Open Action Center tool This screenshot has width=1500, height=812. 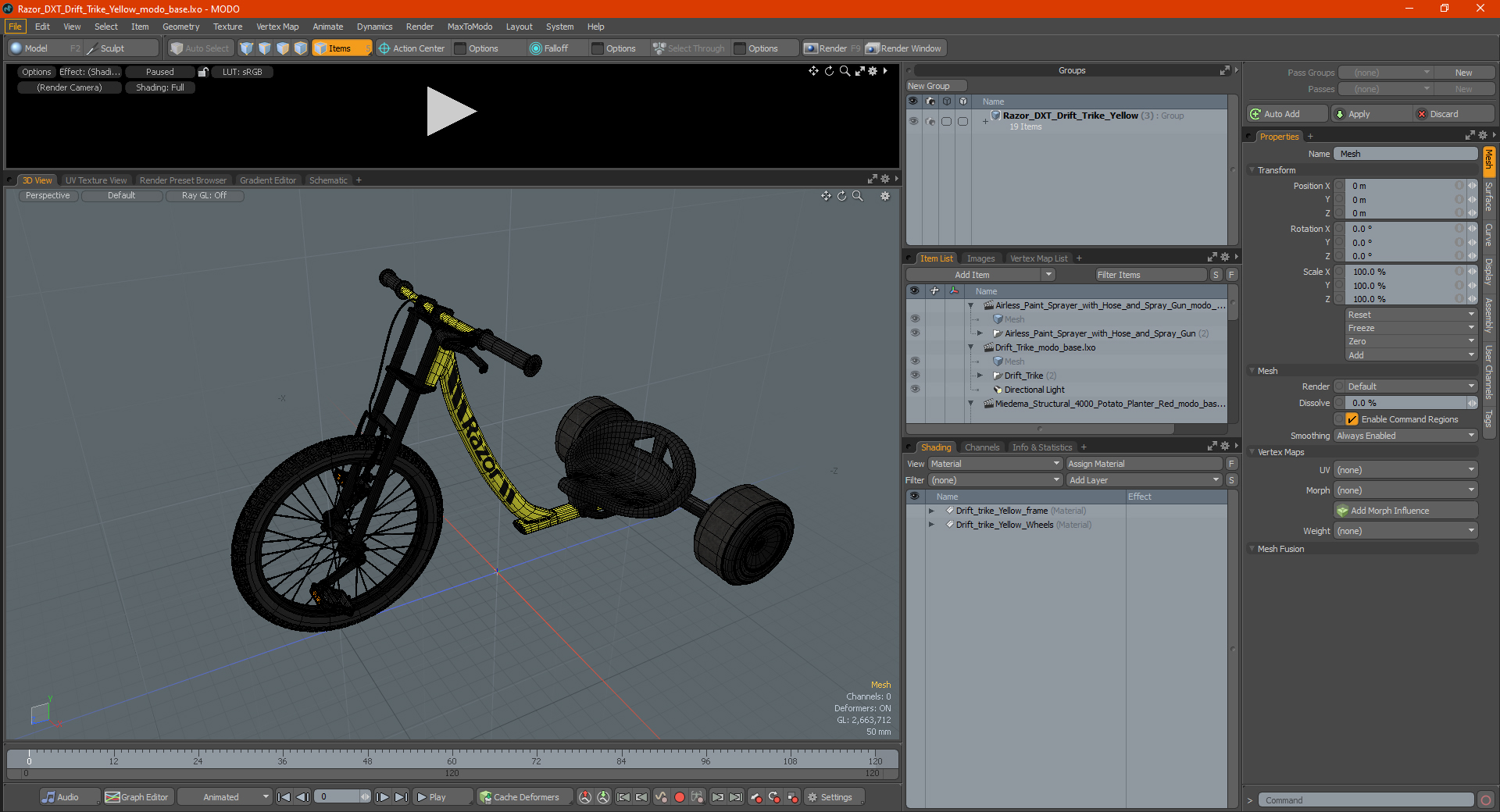pos(412,48)
